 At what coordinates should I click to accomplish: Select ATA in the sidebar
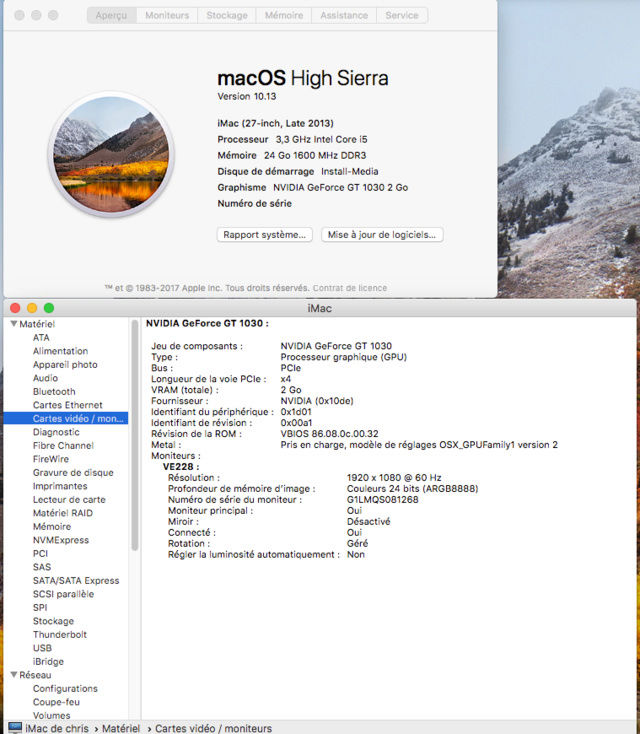coord(41,337)
